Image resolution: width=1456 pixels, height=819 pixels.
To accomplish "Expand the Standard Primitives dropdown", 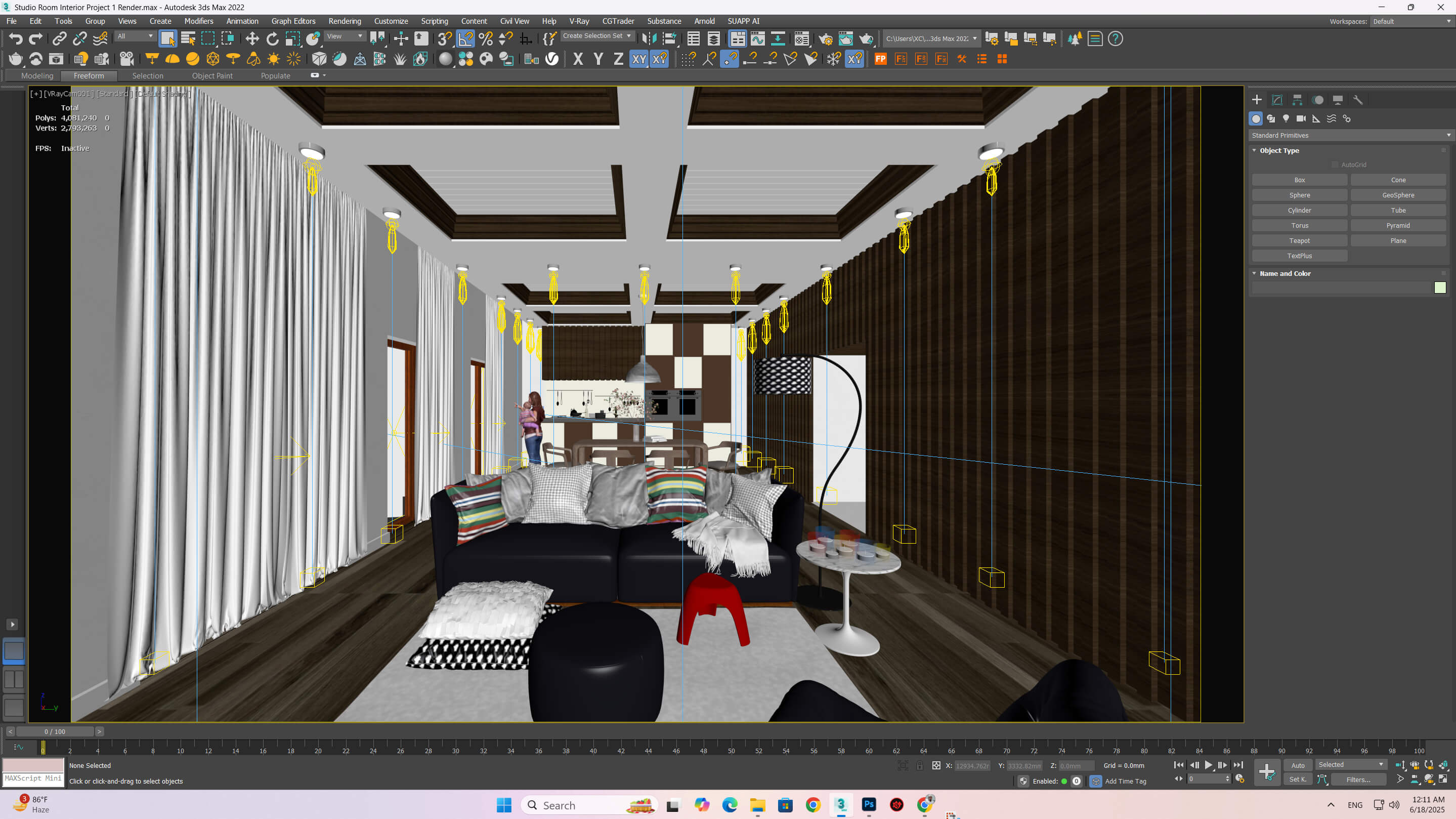I will [x=1350, y=135].
